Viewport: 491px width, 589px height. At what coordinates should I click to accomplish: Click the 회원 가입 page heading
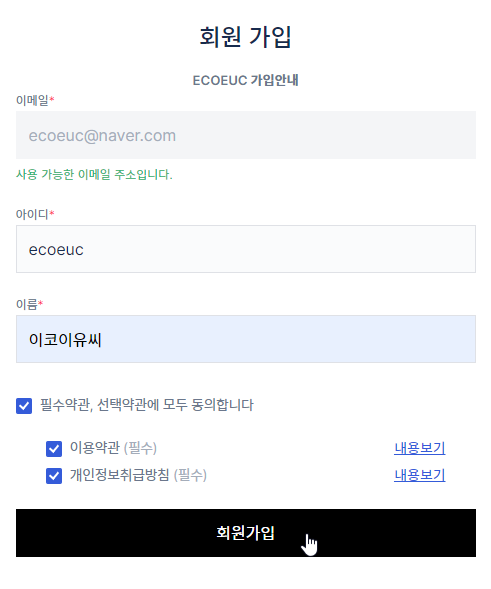(x=245, y=37)
